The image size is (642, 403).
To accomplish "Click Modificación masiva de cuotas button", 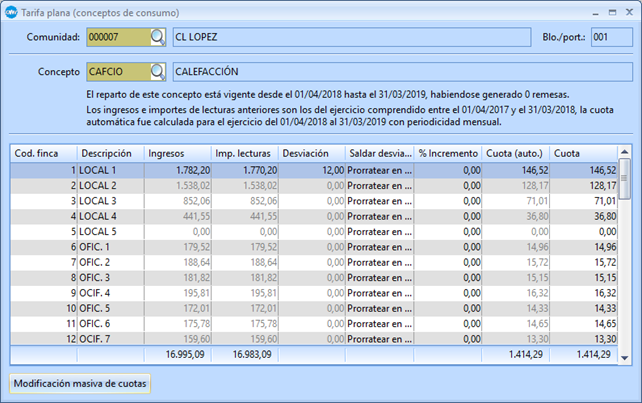I will [x=80, y=383].
